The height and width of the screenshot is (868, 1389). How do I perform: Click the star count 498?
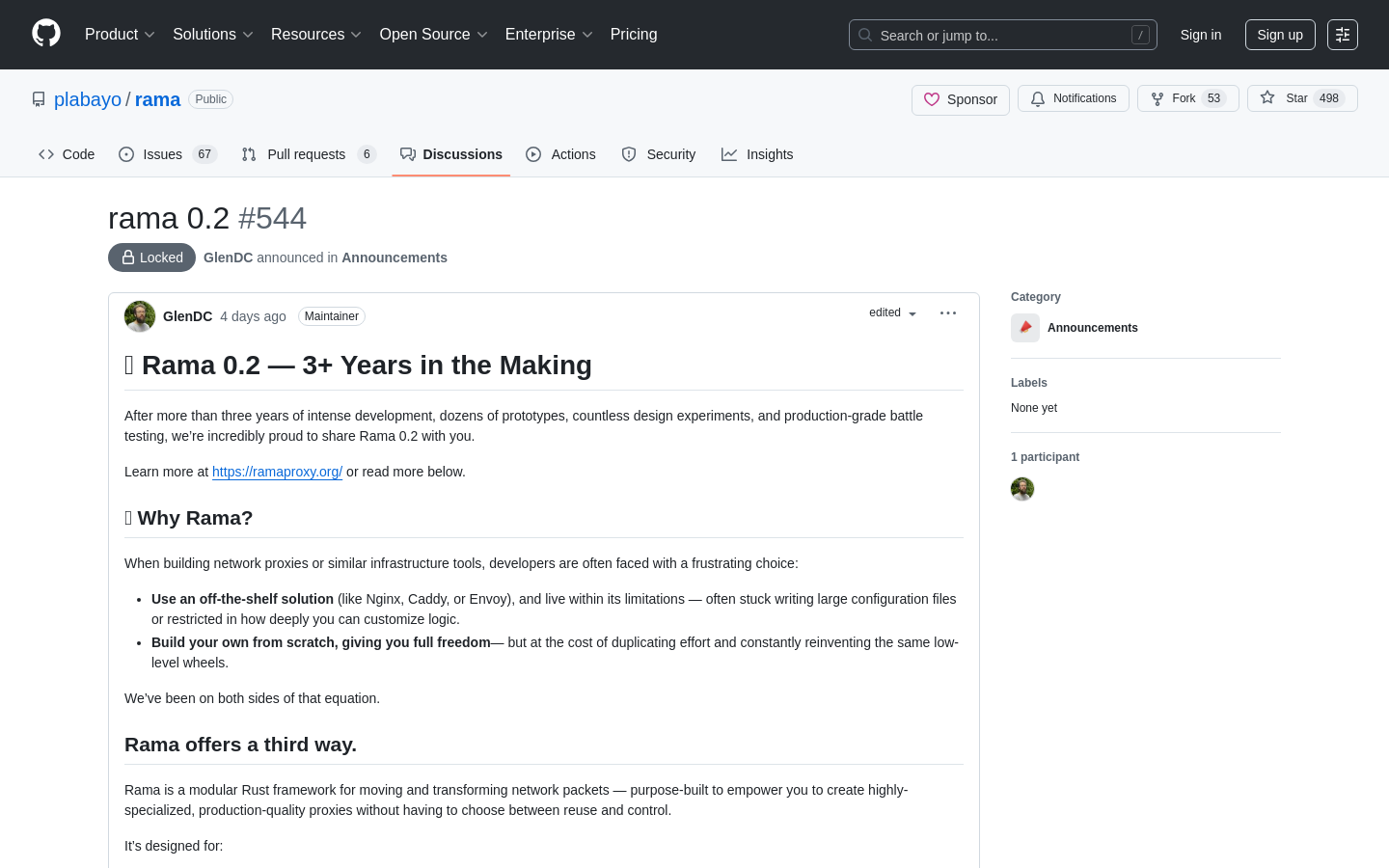tap(1329, 98)
